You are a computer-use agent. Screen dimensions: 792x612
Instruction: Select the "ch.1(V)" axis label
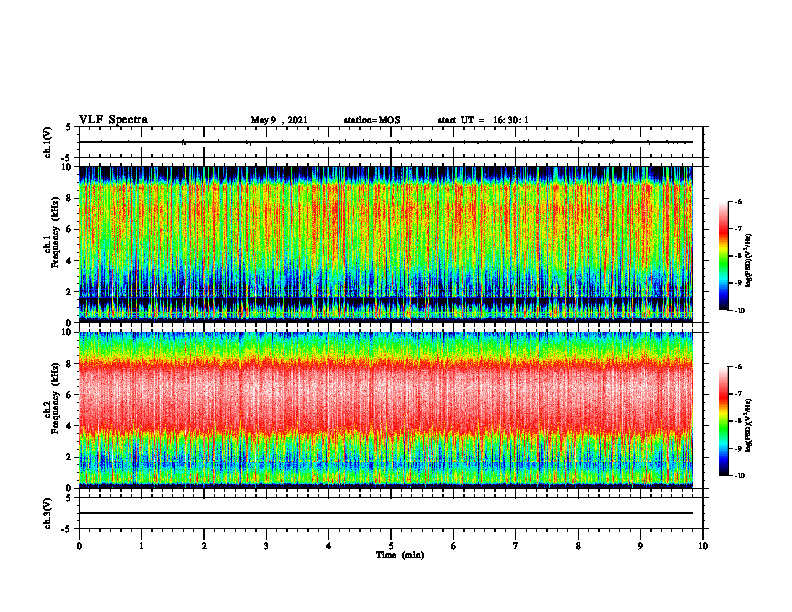point(47,142)
